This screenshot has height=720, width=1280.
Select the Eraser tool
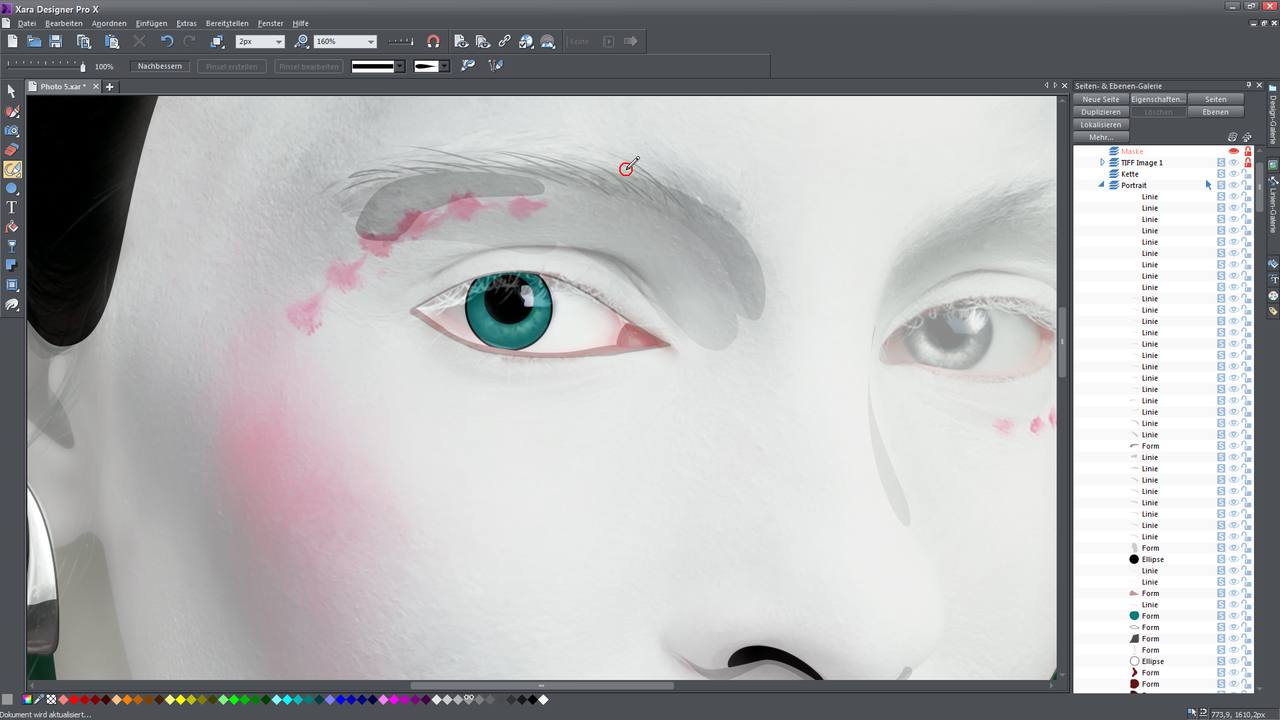tap(12, 150)
